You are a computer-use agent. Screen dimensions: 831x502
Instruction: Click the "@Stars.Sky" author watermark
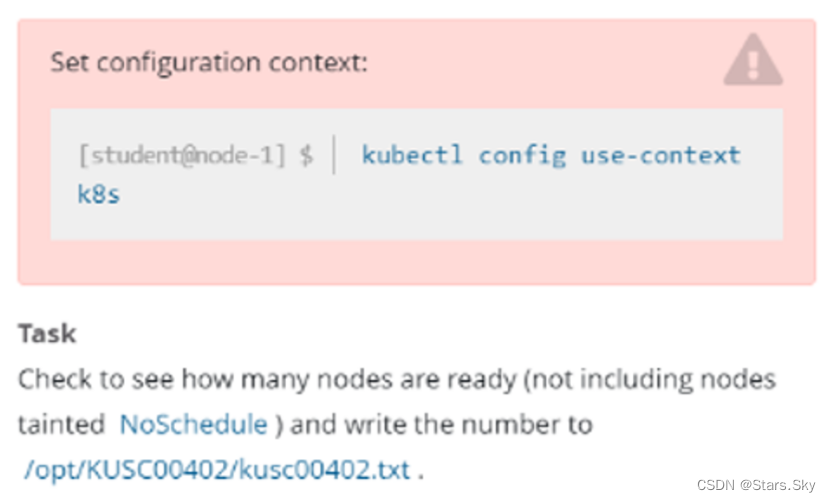pyautogui.click(x=784, y=484)
